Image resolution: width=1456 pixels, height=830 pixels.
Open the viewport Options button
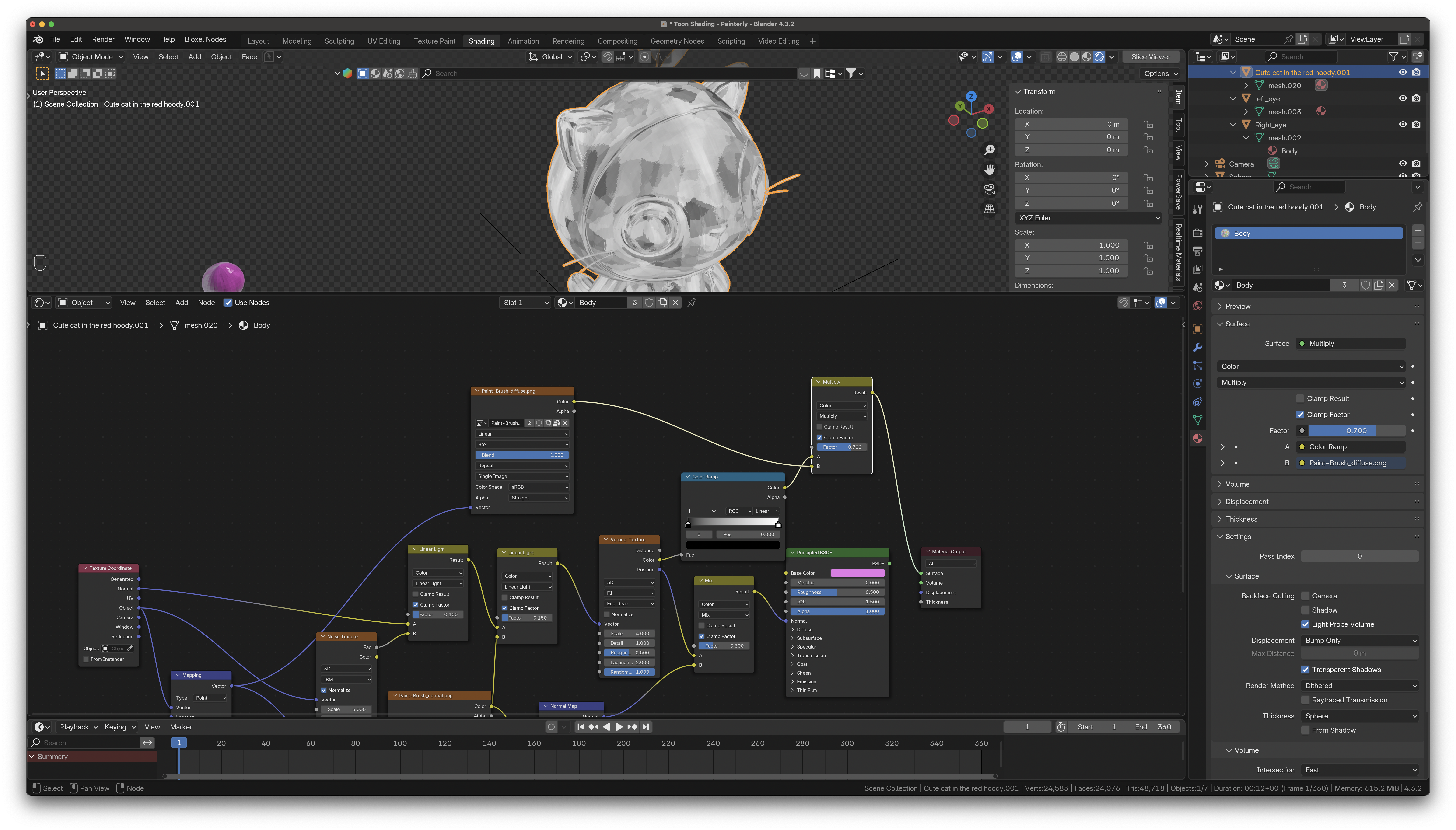[1161, 73]
